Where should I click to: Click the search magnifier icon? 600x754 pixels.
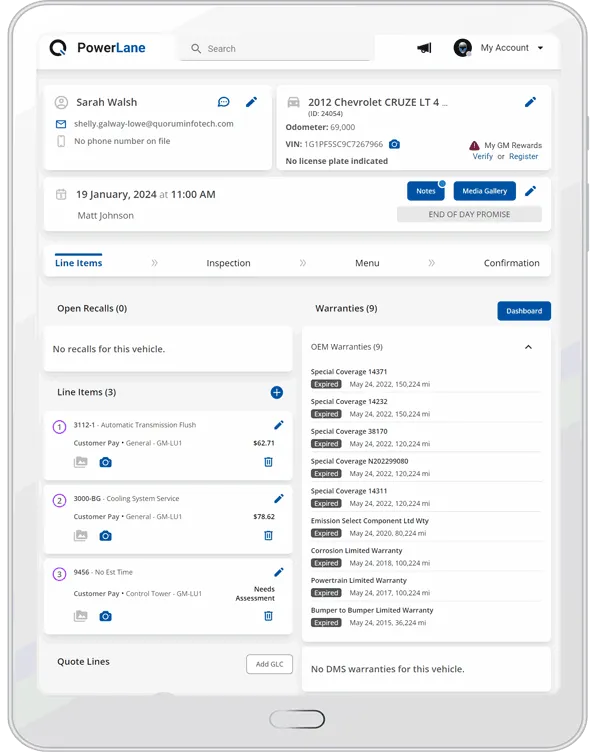tap(196, 49)
